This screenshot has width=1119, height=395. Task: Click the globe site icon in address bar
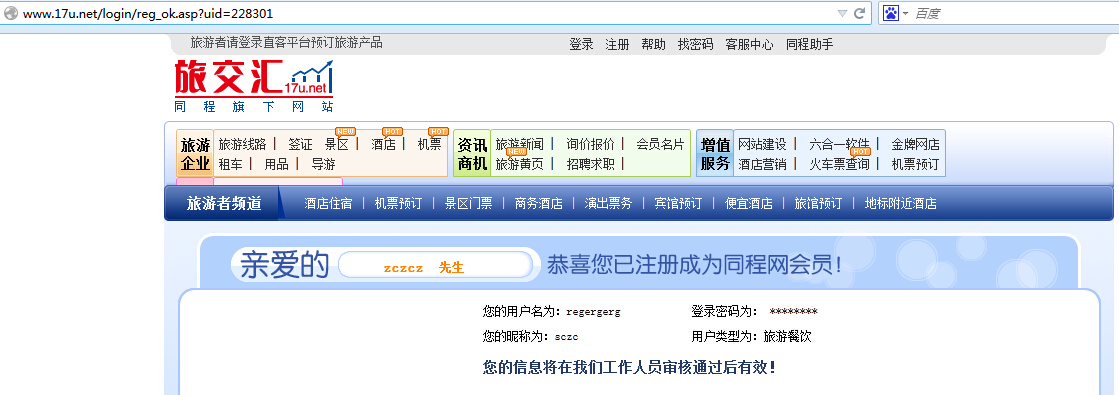(10, 13)
